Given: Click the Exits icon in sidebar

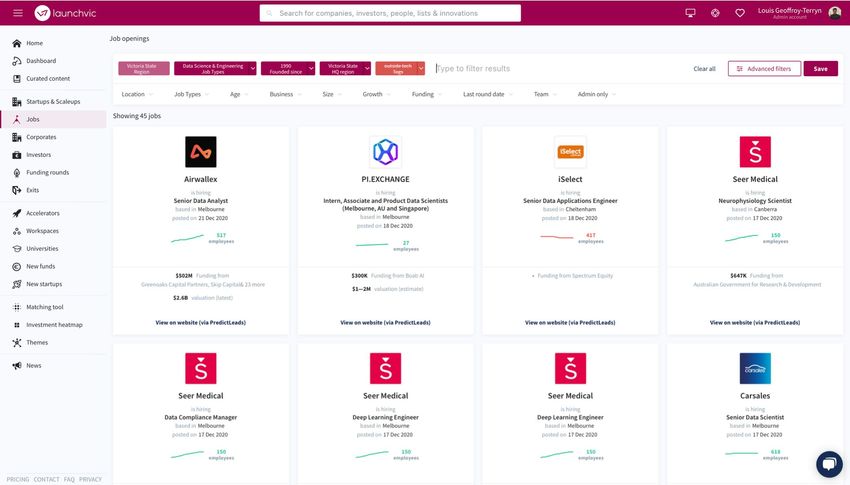Looking at the screenshot, I should (17, 190).
